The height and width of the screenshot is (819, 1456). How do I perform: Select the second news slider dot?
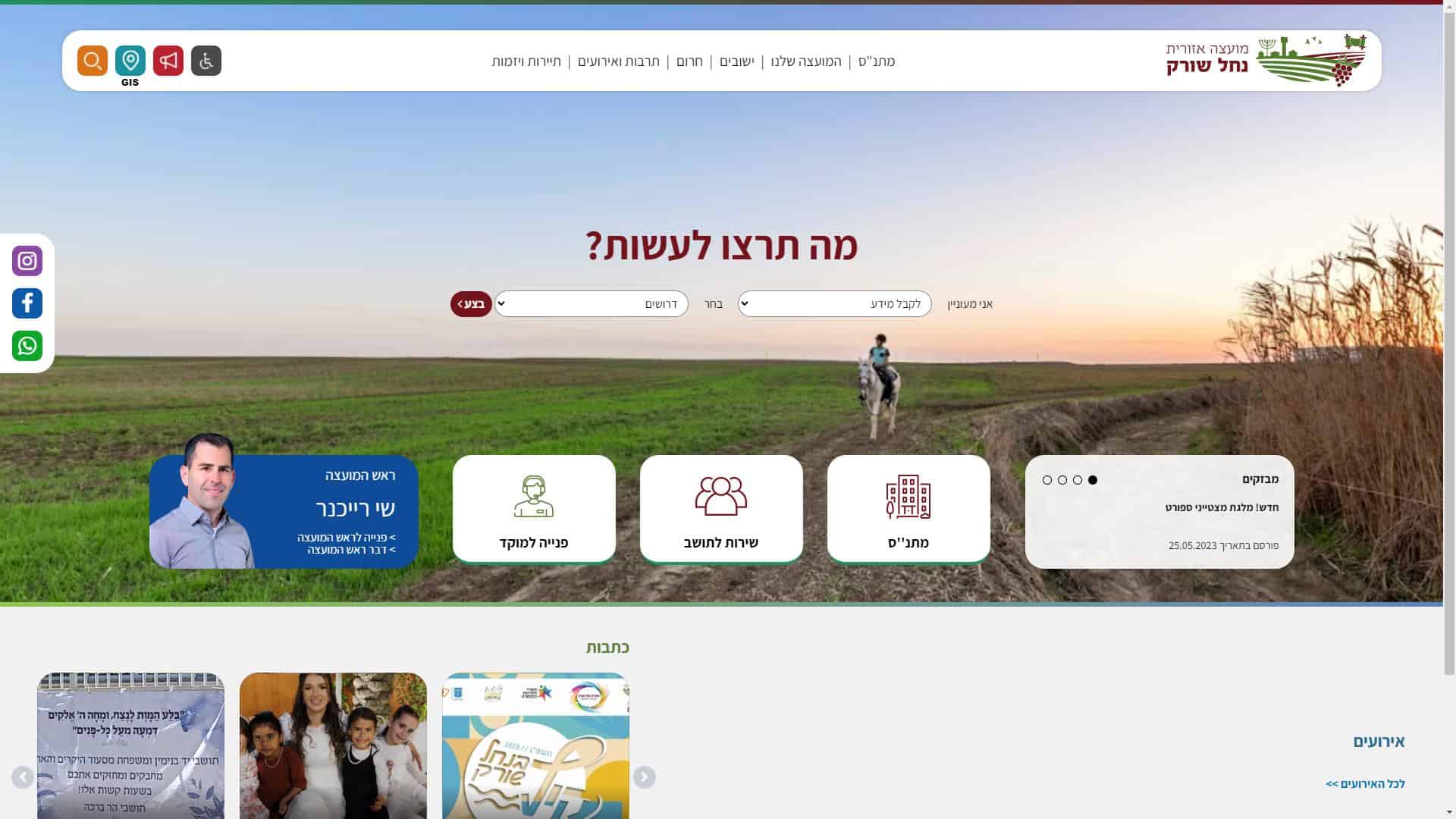point(1078,480)
